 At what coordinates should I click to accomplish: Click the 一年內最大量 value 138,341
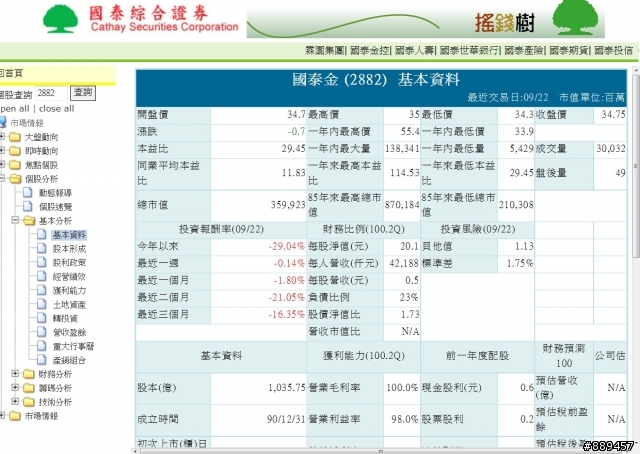(x=402, y=149)
